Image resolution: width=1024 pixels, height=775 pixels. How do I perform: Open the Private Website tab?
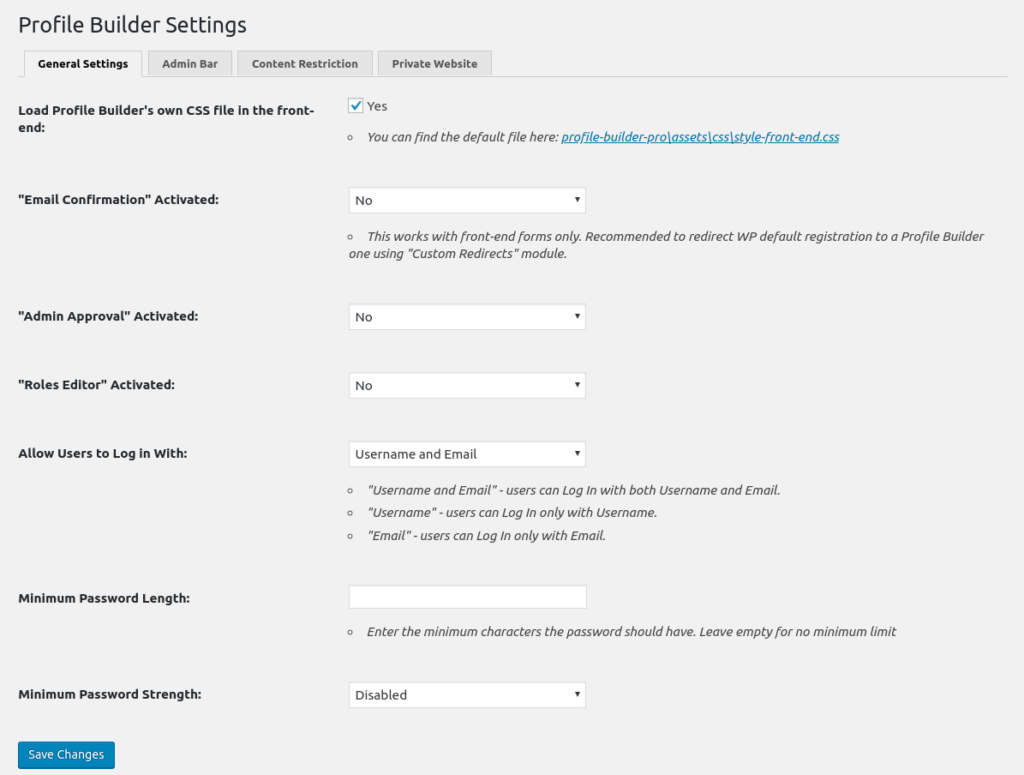434,64
